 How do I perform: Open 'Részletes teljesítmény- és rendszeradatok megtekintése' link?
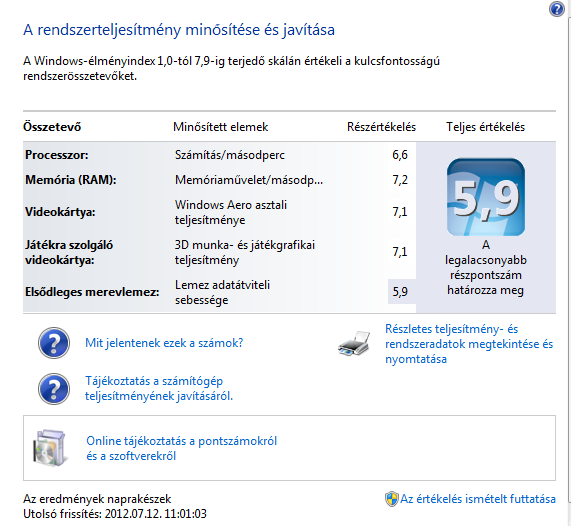pyautogui.click(x=469, y=344)
